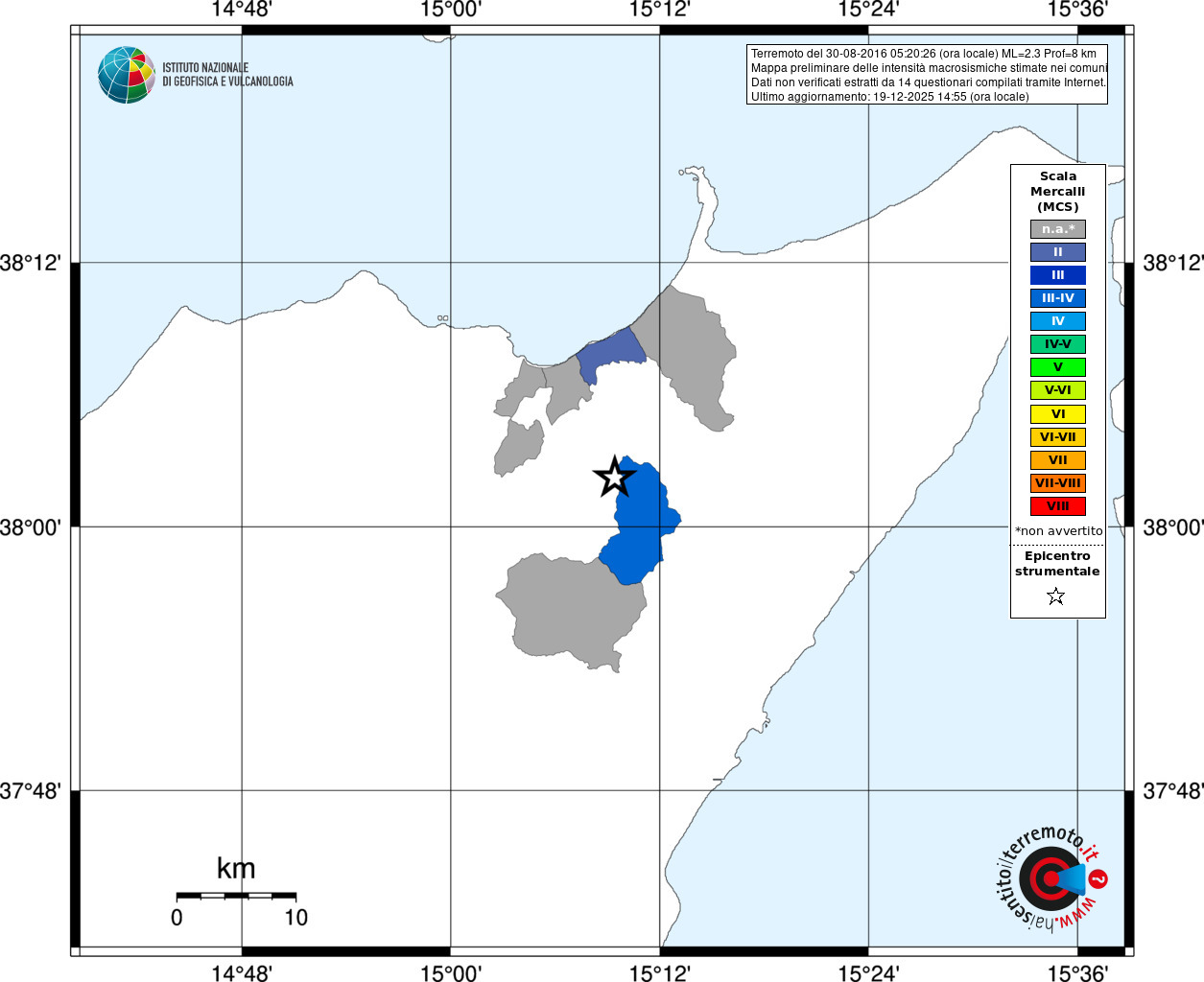Click the star symbol in the legend
The image size is (1204, 982).
tap(1056, 596)
